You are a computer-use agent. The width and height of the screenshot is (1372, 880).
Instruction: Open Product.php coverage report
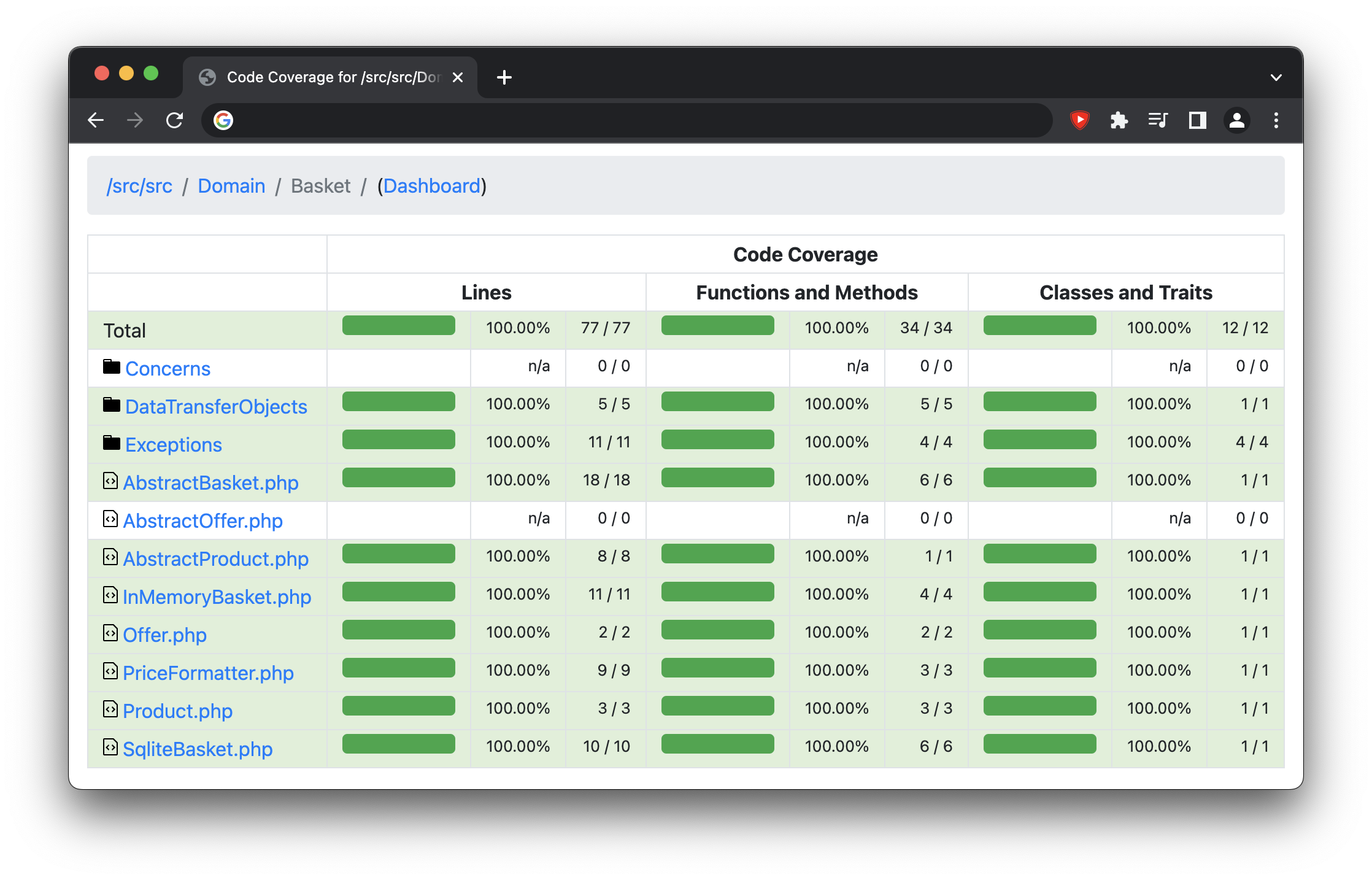pos(177,711)
